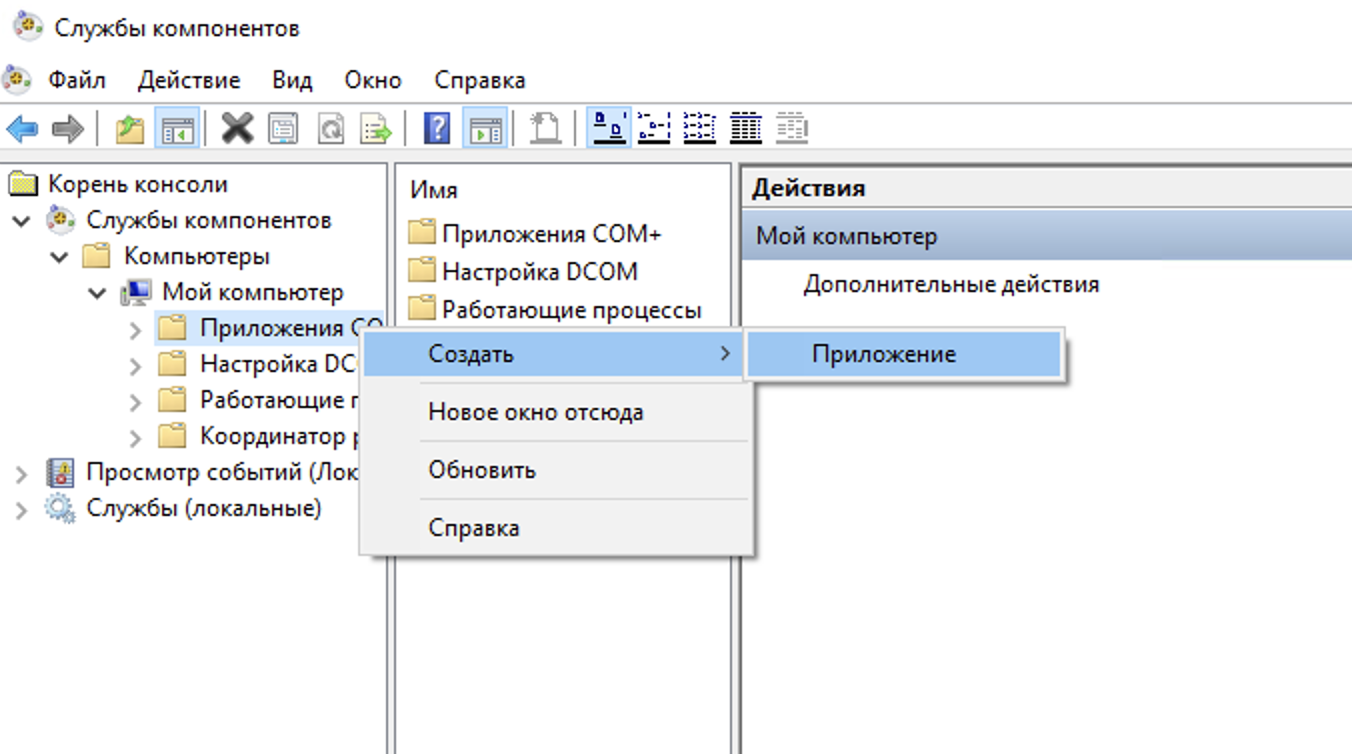The image size is (1352, 754).
Task: Expand the Приложения COM+ tree node
Action: point(136,329)
